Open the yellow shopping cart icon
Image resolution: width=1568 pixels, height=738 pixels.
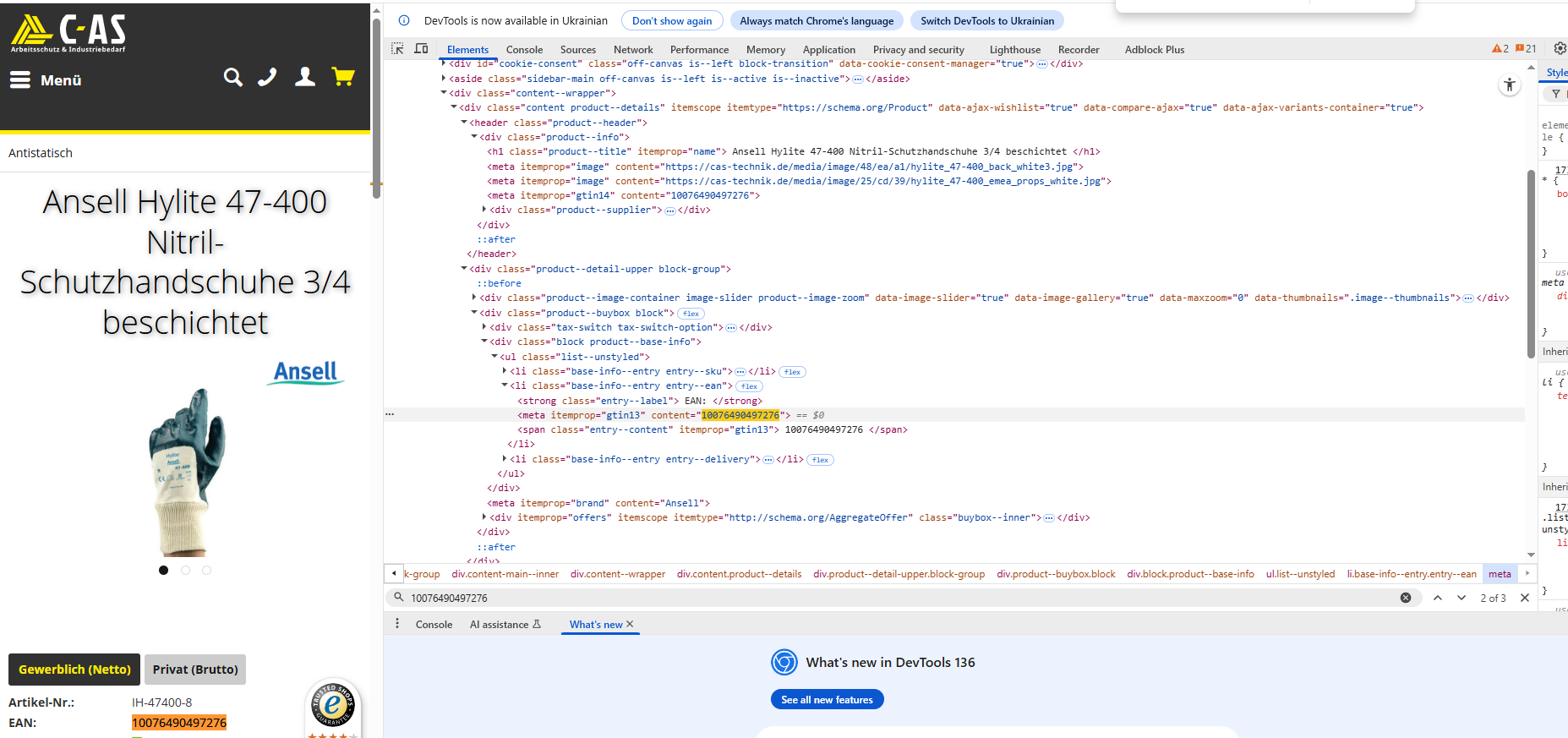[x=343, y=78]
